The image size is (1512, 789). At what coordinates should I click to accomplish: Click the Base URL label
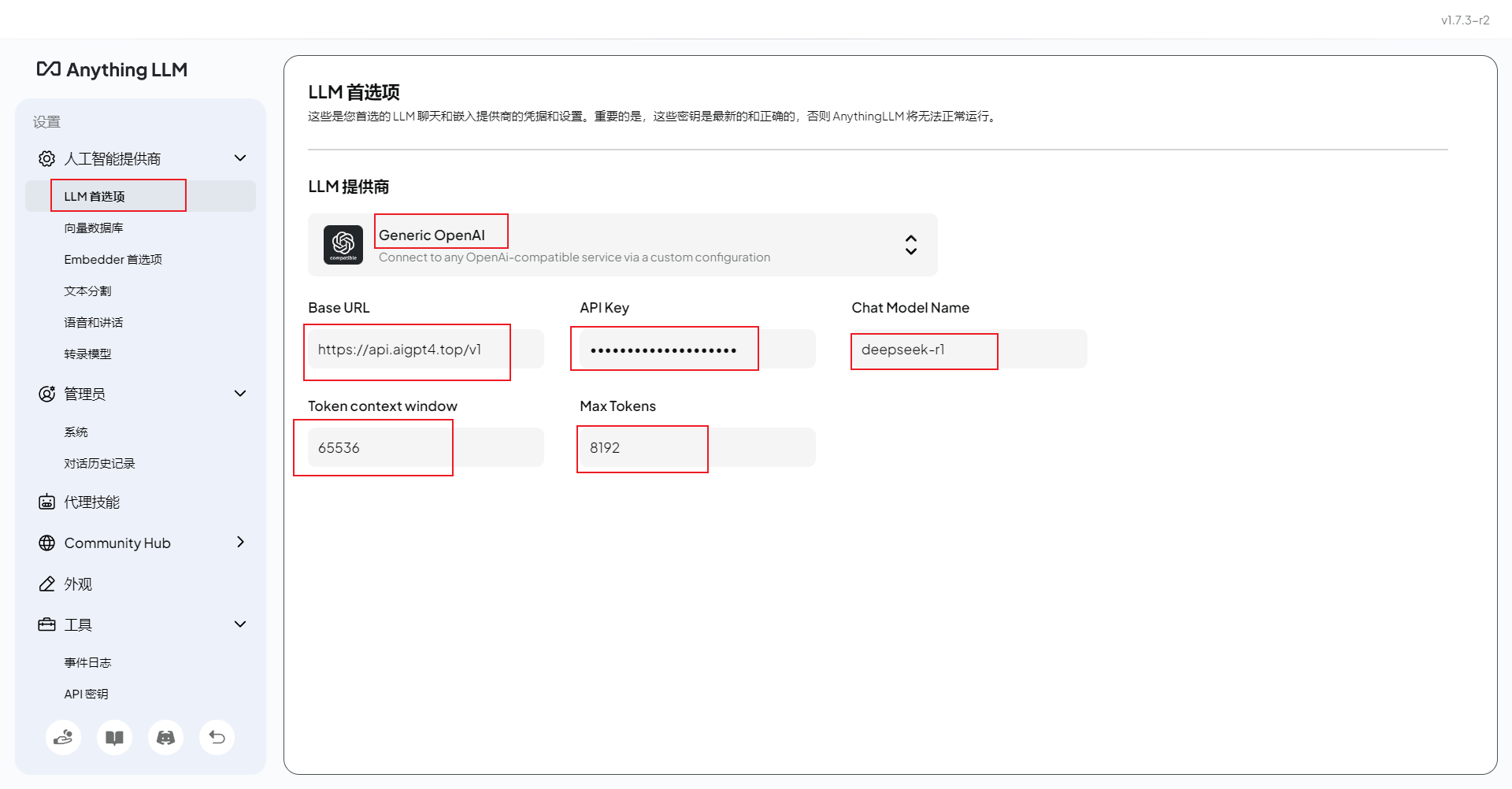click(x=339, y=308)
